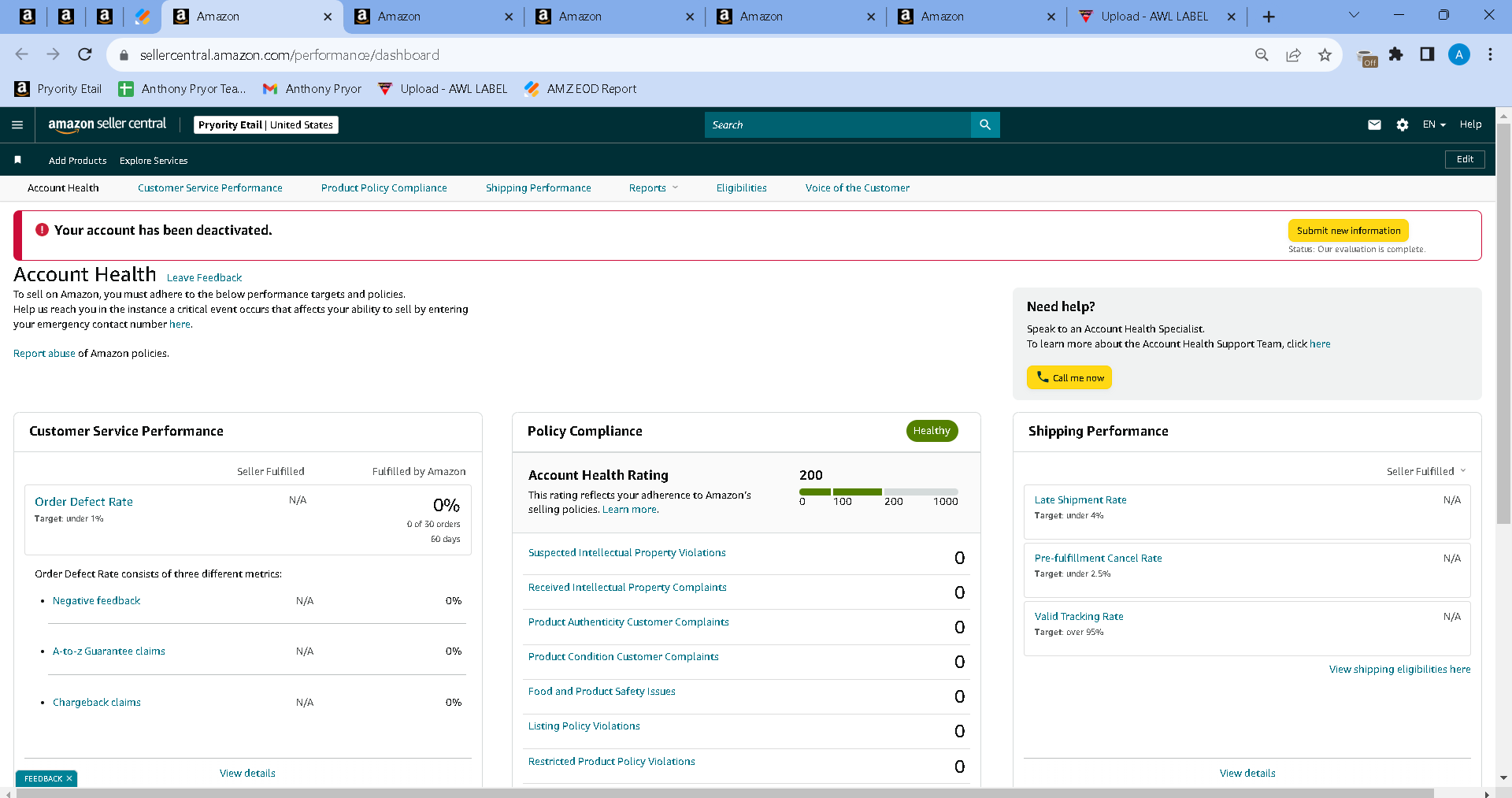View site information lock icon
This screenshot has width=1512, height=798.
coord(123,55)
